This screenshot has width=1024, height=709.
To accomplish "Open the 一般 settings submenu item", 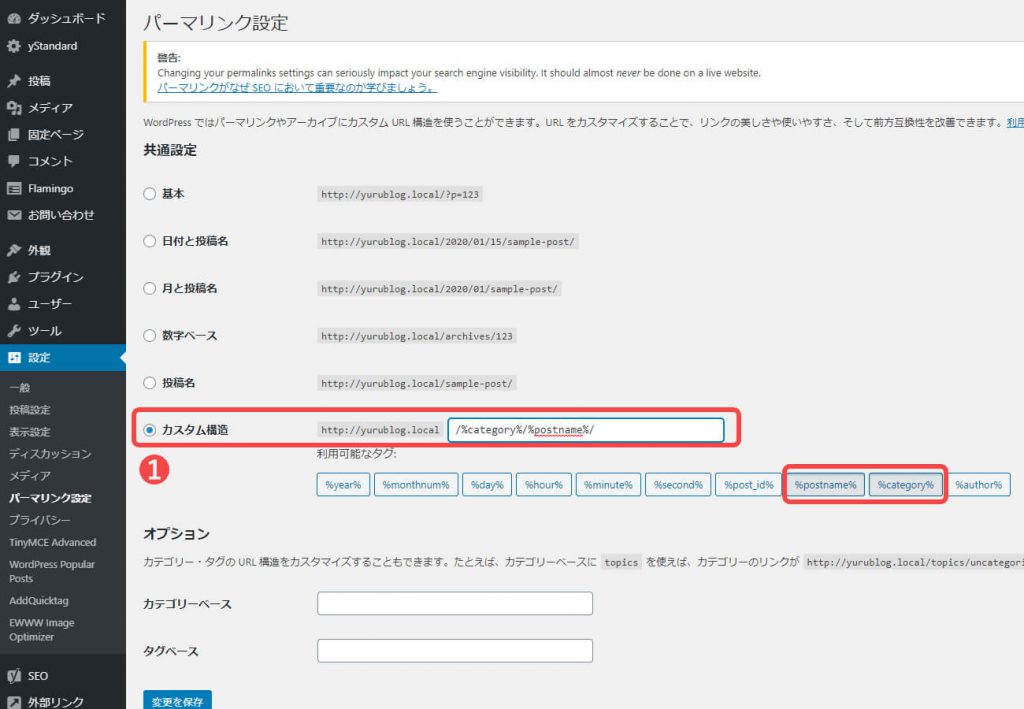I will 20,388.
